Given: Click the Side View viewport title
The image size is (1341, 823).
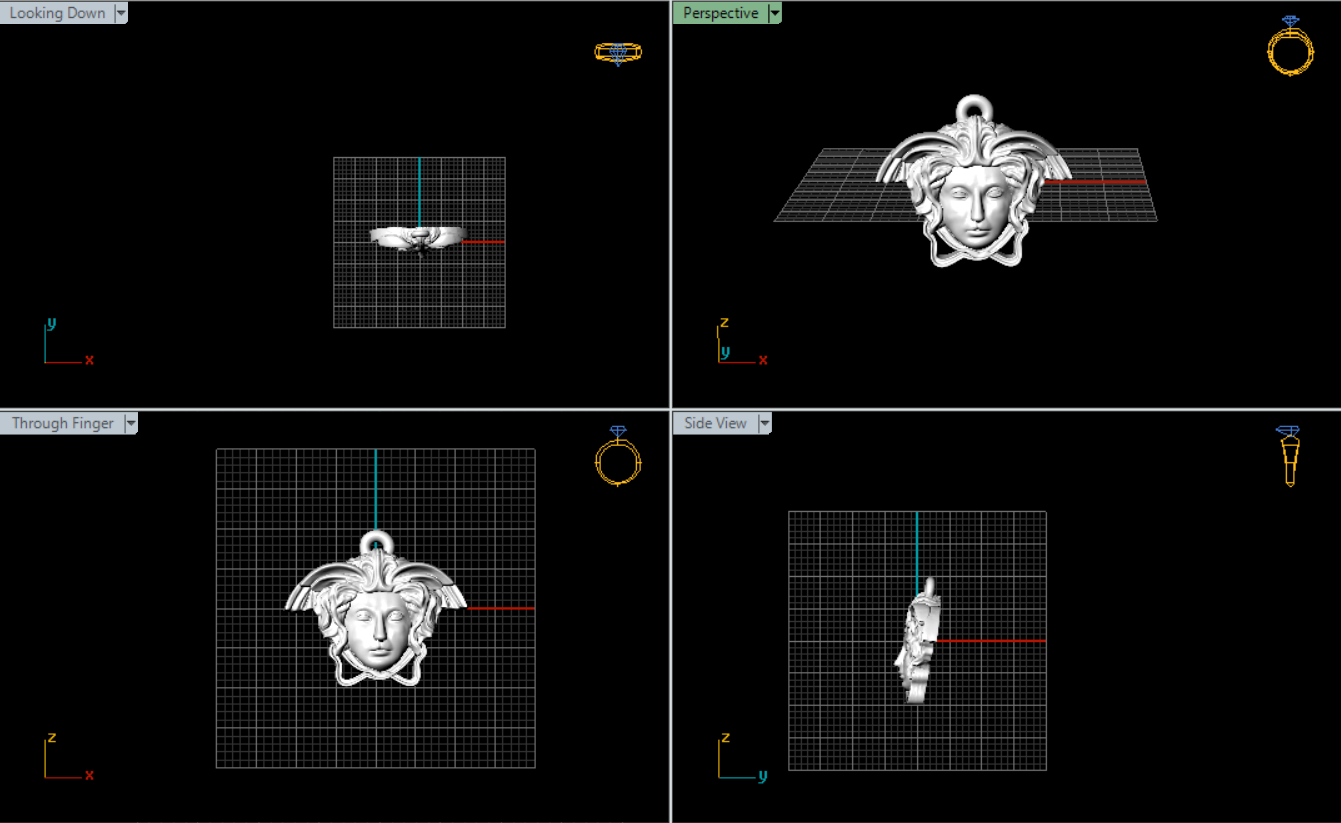Looking at the screenshot, I should (x=715, y=423).
